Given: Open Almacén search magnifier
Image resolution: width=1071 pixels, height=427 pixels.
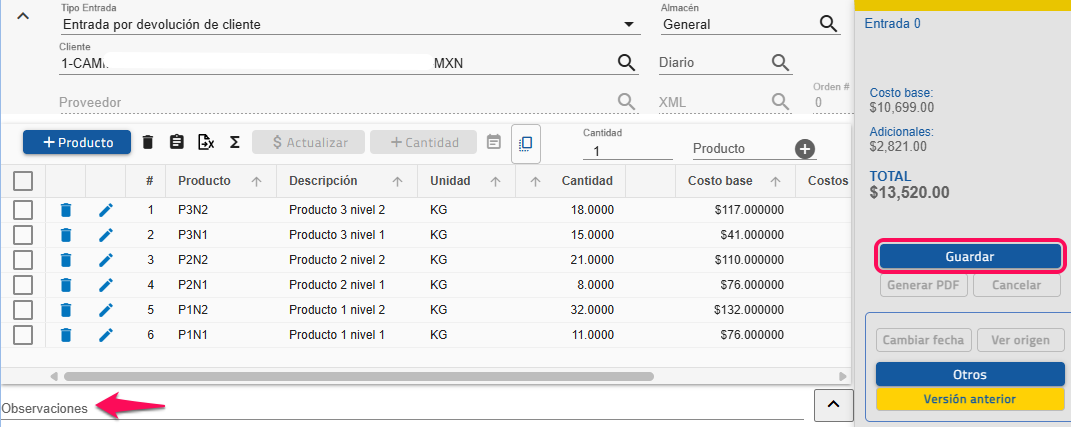Looking at the screenshot, I should point(828,24).
